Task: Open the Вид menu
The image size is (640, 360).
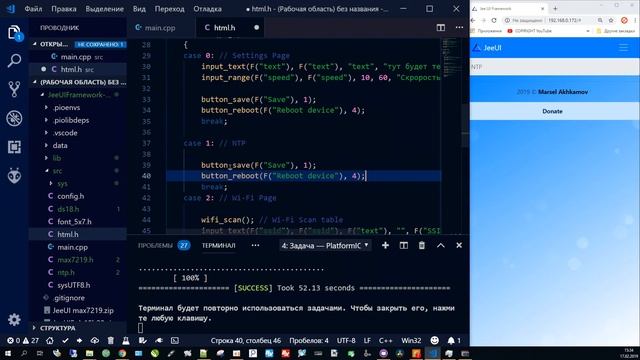Action: [x=139, y=9]
